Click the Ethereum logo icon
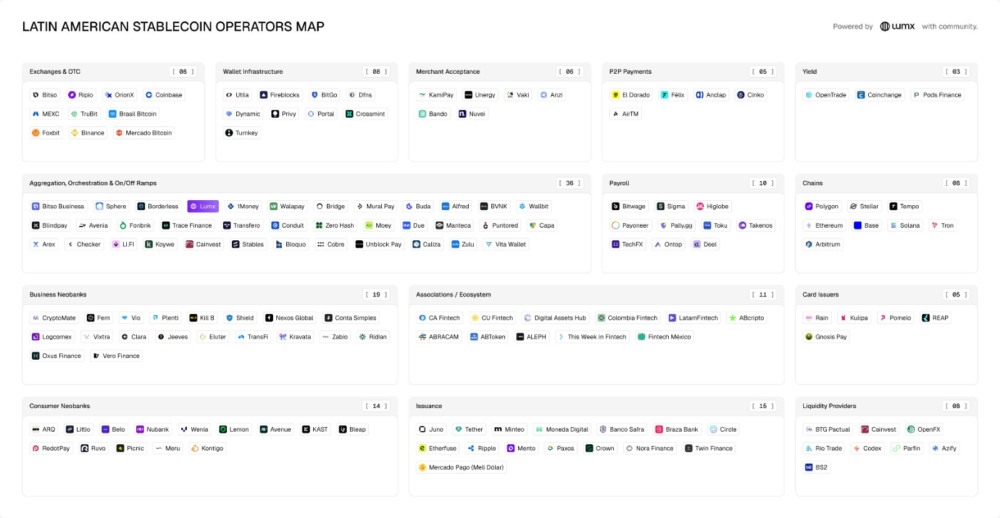This screenshot has height=518, width=1000. pyautogui.click(x=809, y=226)
